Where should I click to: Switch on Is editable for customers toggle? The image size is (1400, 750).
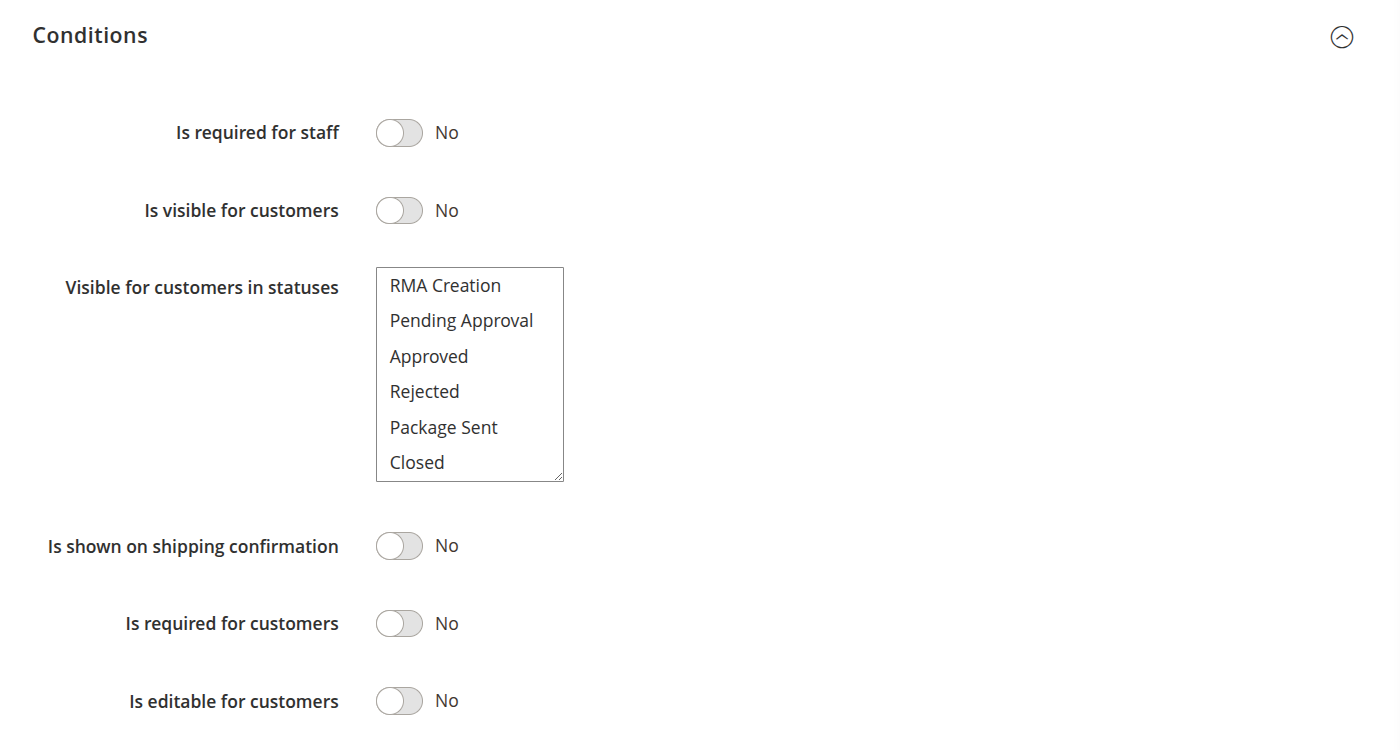click(399, 702)
